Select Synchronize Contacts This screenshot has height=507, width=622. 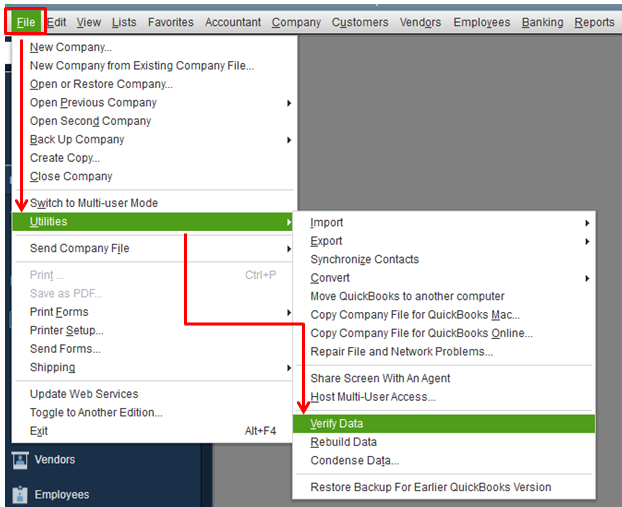(x=444, y=259)
